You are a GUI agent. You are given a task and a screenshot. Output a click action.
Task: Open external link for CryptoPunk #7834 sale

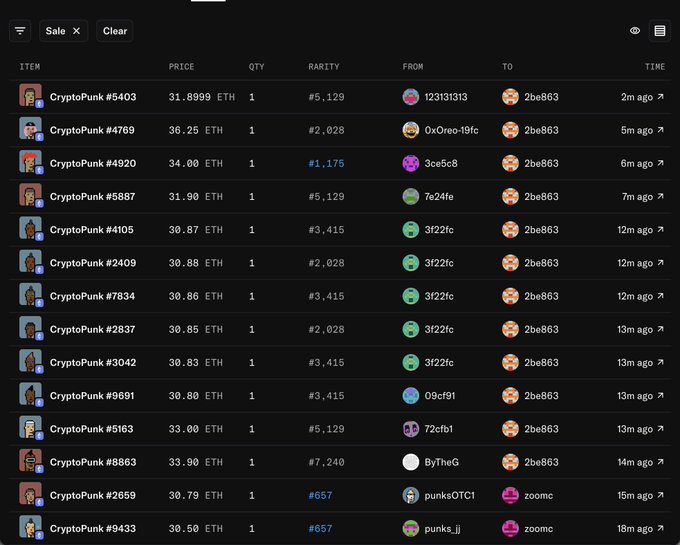[660, 296]
